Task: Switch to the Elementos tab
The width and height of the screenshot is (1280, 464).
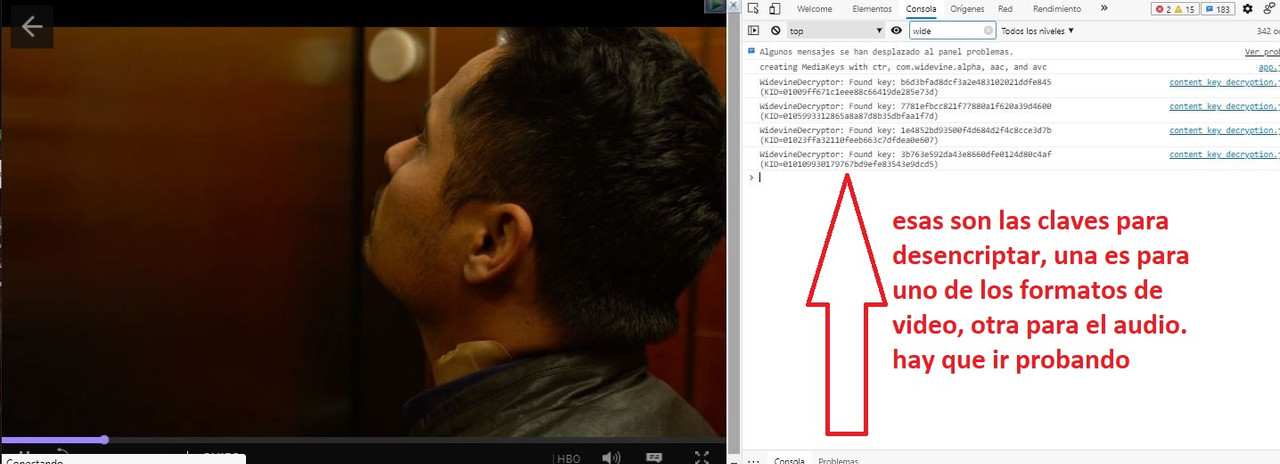Action: click(x=872, y=9)
